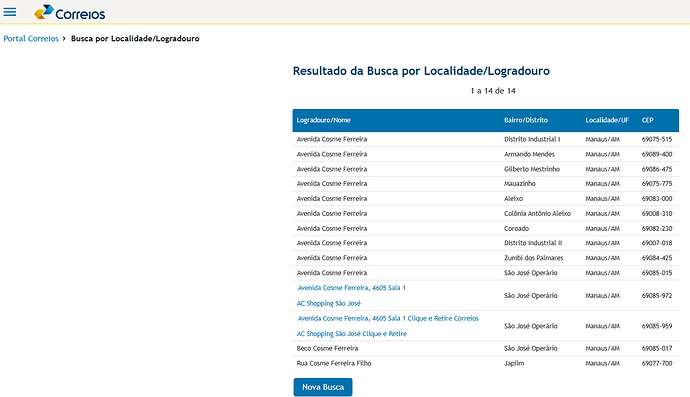This screenshot has height=397, width=690.
Task: Go to Portal Correios breadcrumb link
Action: pyautogui.click(x=31, y=38)
